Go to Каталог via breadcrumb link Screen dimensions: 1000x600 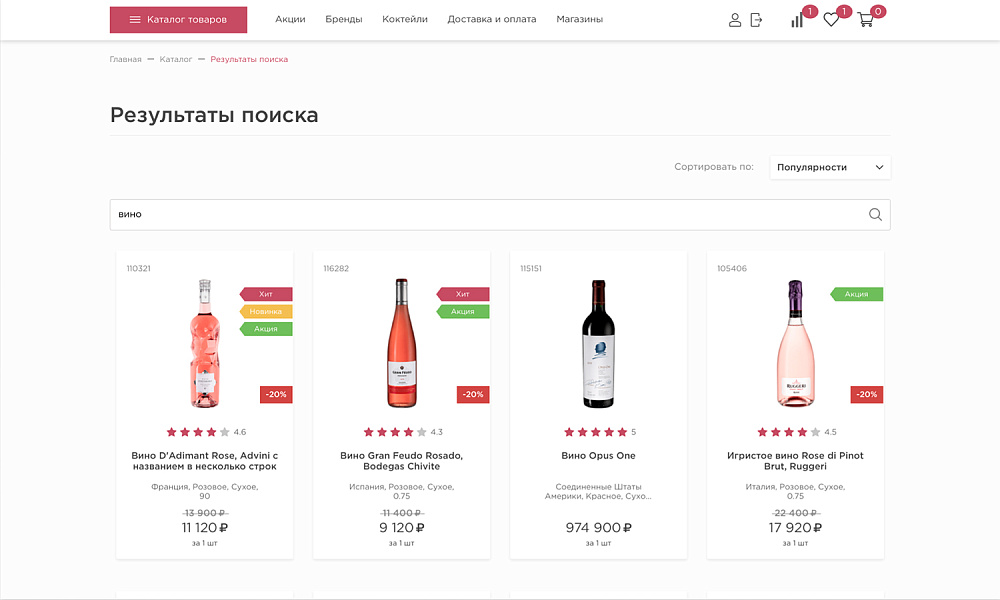175,58
